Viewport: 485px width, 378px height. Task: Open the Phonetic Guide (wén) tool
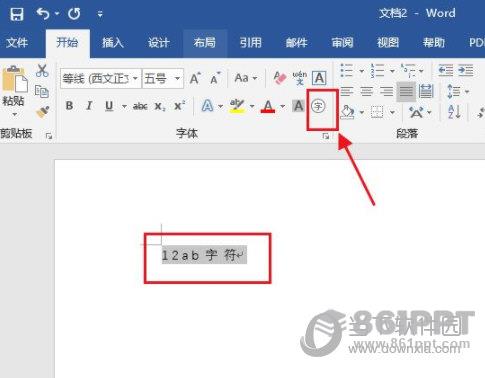click(299, 78)
